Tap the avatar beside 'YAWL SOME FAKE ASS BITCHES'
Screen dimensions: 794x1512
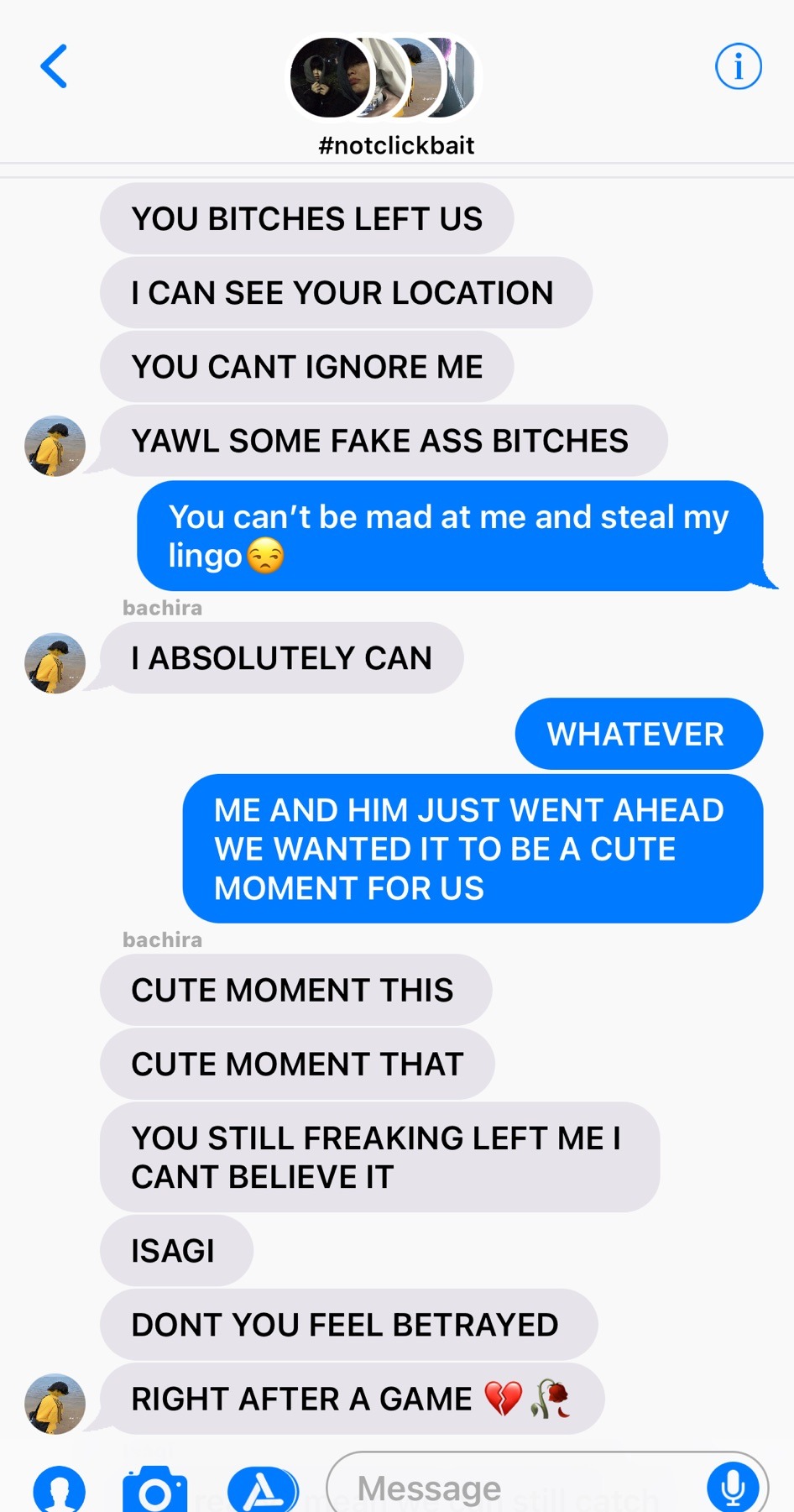coord(55,446)
